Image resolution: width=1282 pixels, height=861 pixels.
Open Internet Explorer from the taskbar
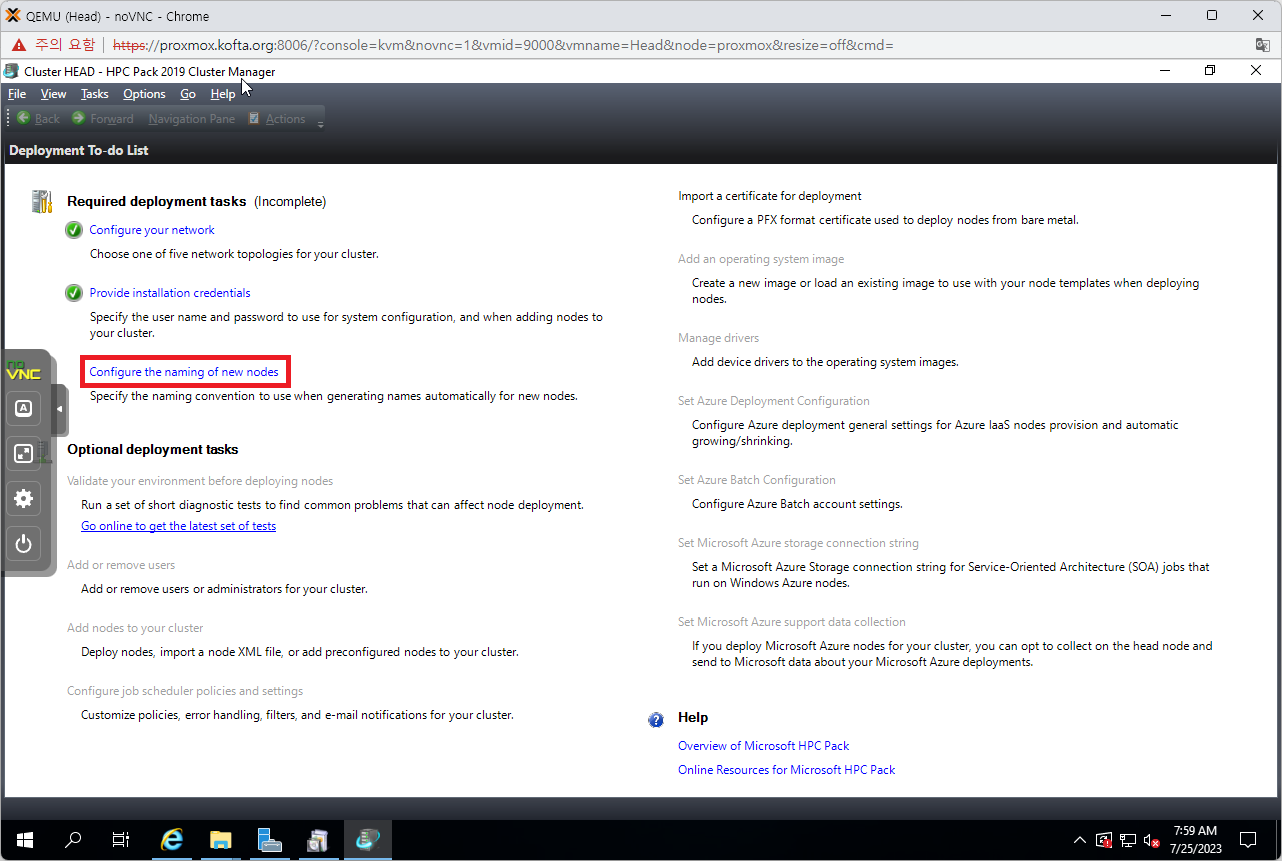pos(172,840)
